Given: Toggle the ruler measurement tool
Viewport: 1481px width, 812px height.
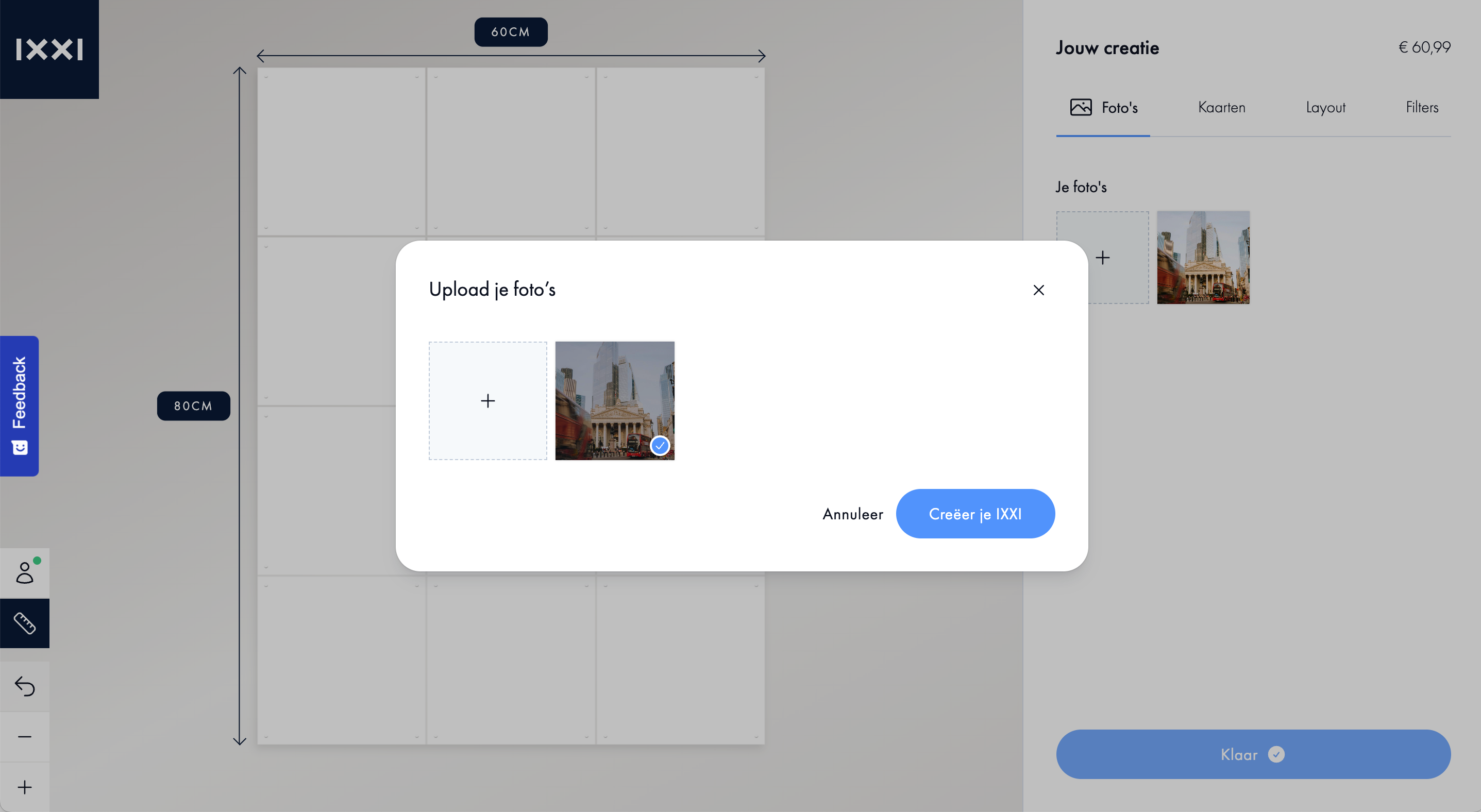Looking at the screenshot, I should pos(25,623).
